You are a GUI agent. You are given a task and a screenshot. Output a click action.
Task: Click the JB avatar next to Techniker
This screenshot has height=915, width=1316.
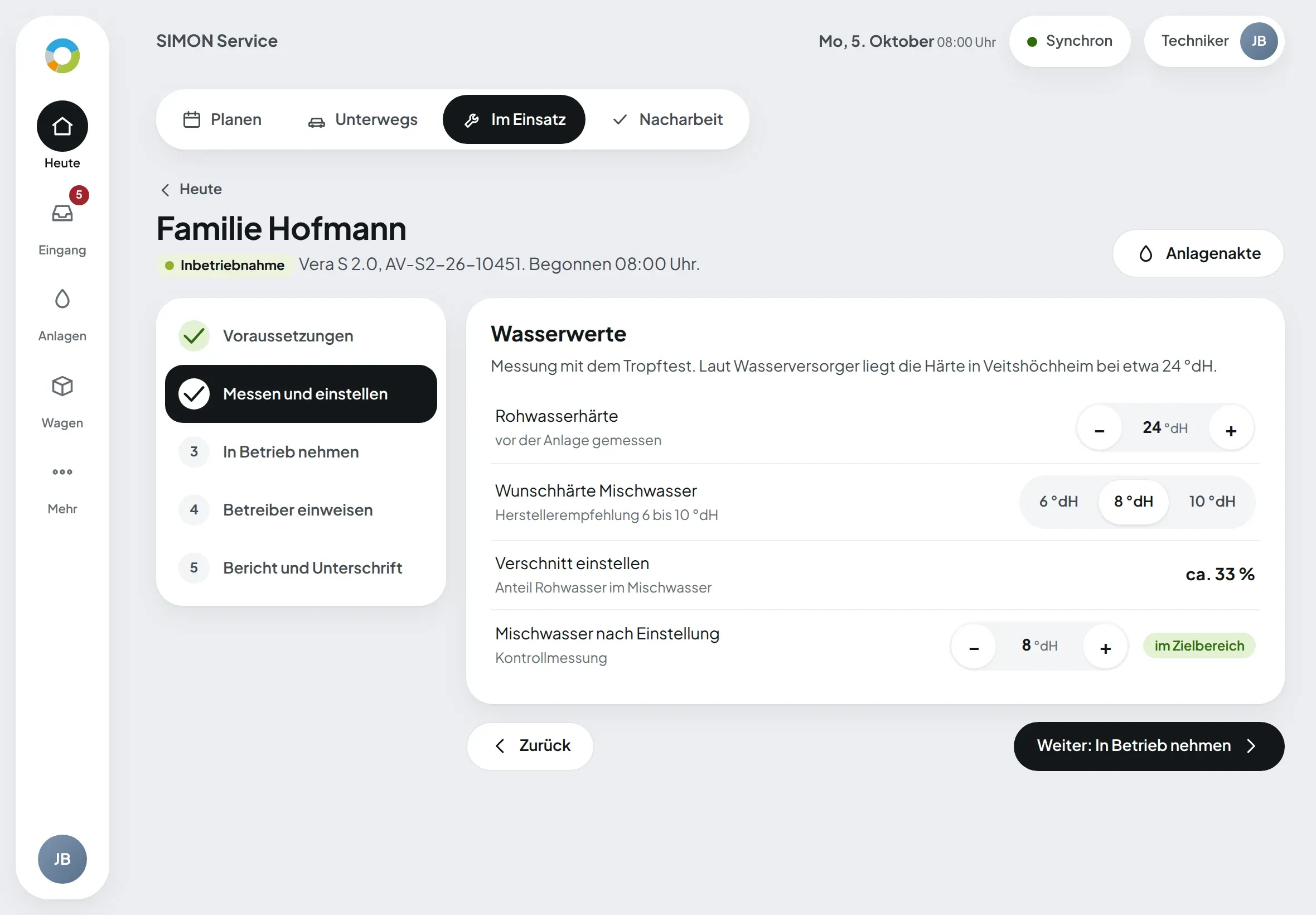point(1258,41)
